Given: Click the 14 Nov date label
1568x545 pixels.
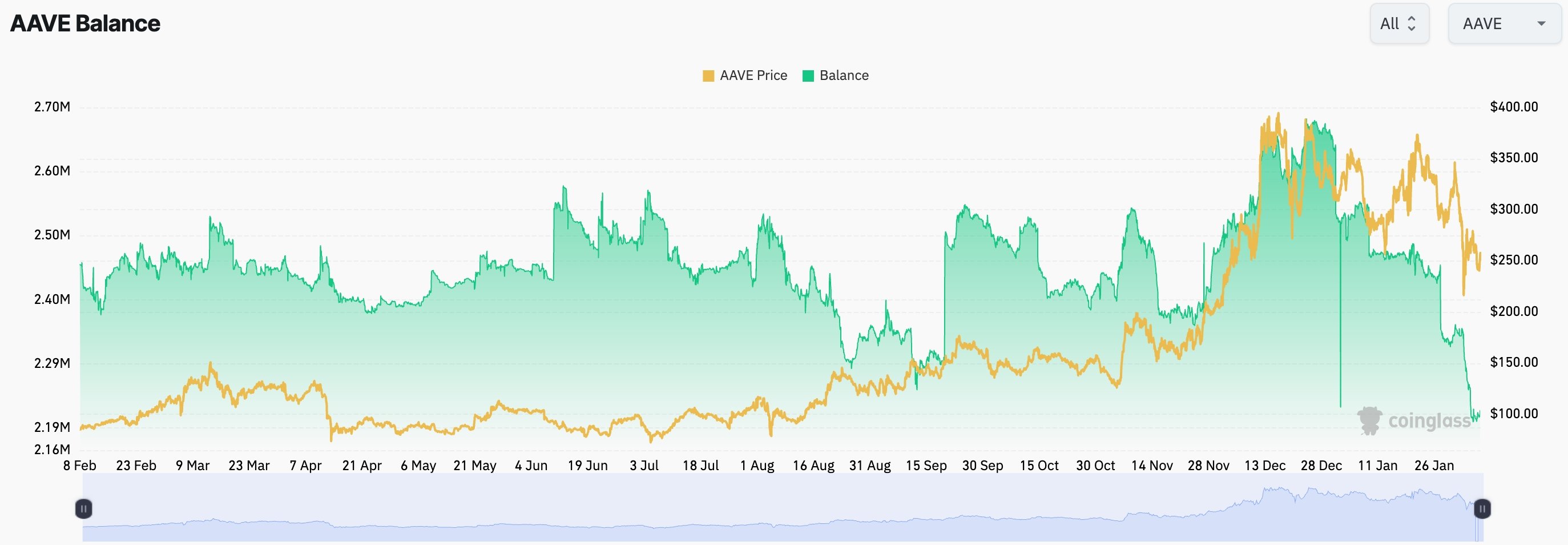Looking at the screenshot, I should click(1152, 465).
